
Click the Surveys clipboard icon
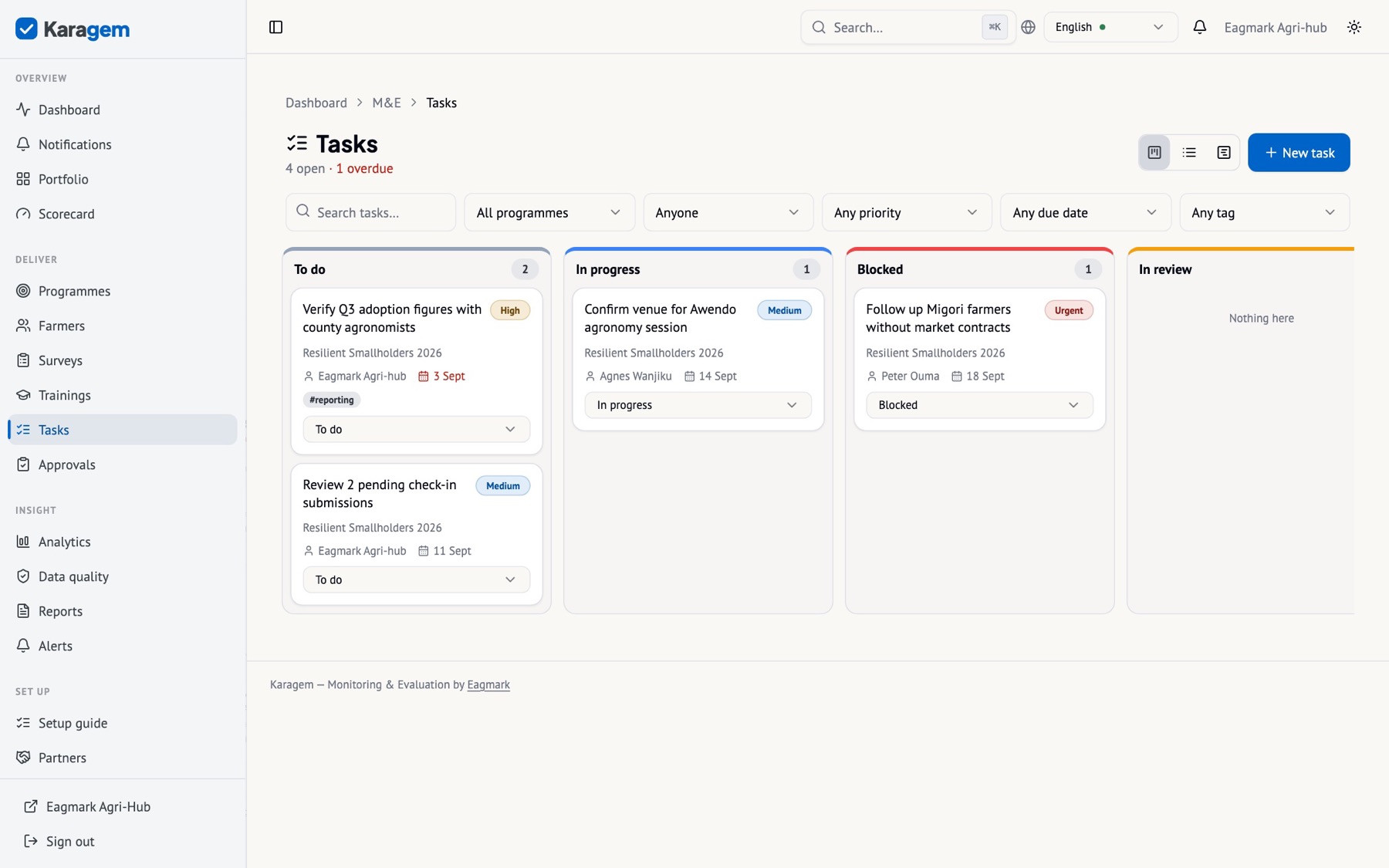23,360
